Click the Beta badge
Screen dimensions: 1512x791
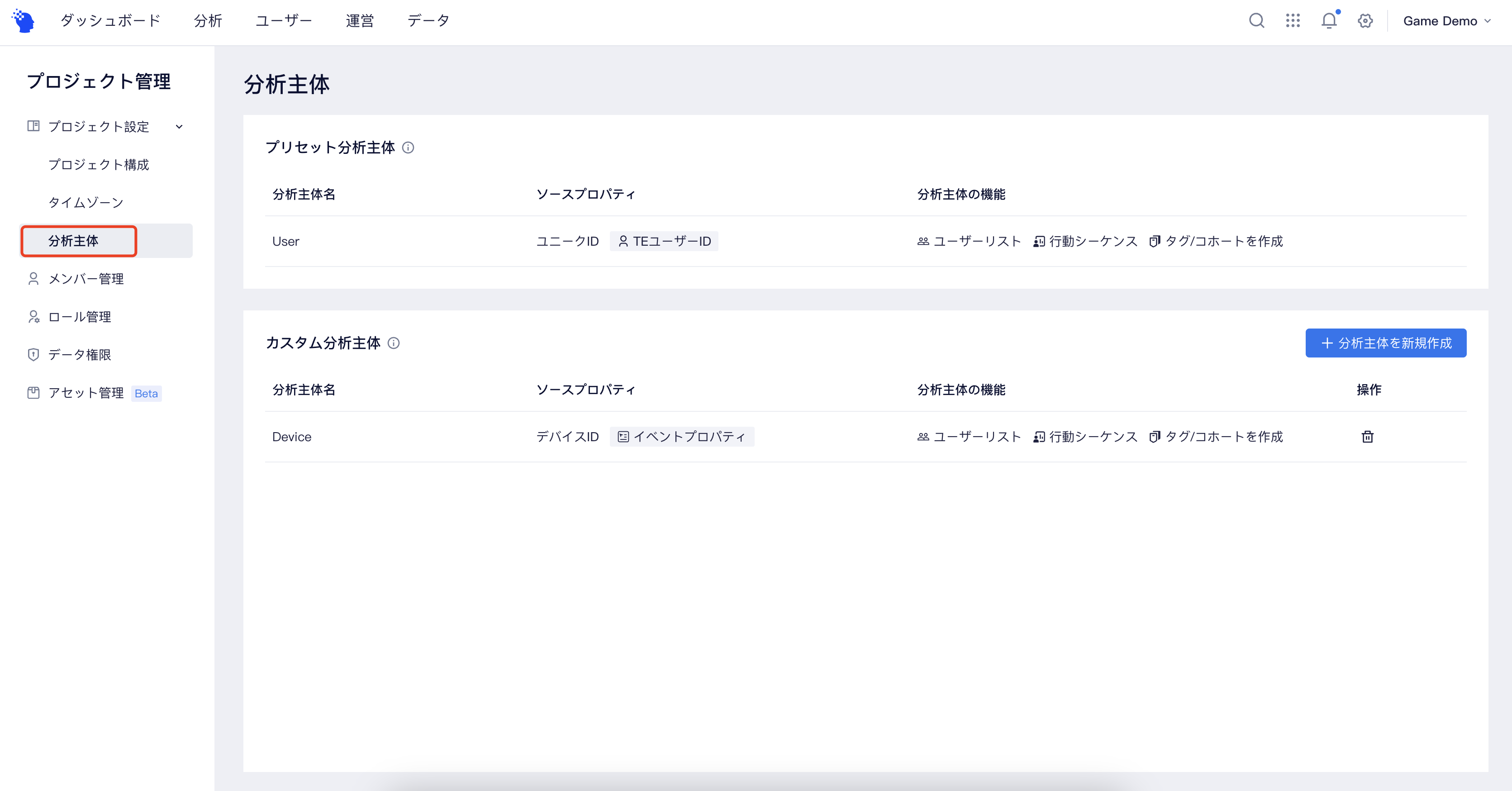(x=146, y=393)
